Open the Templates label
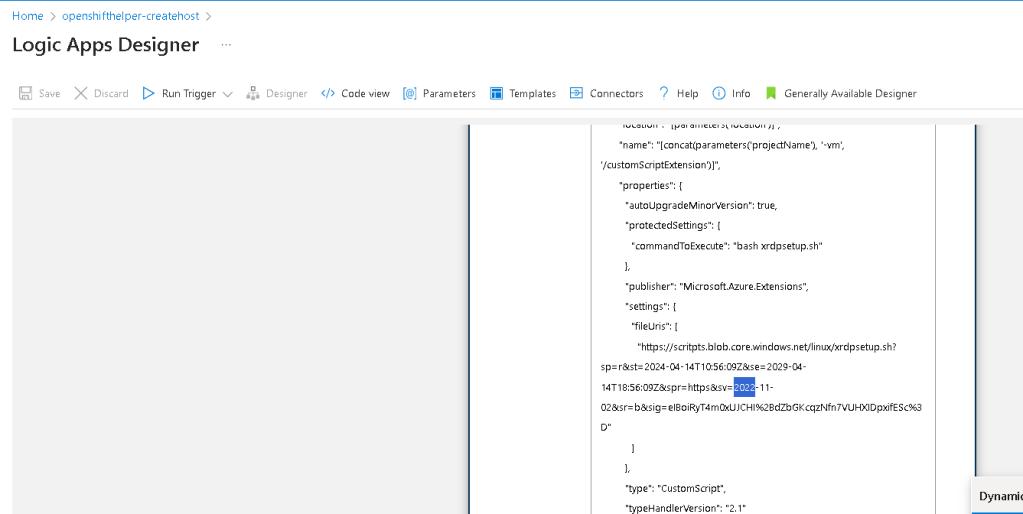 [532, 93]
